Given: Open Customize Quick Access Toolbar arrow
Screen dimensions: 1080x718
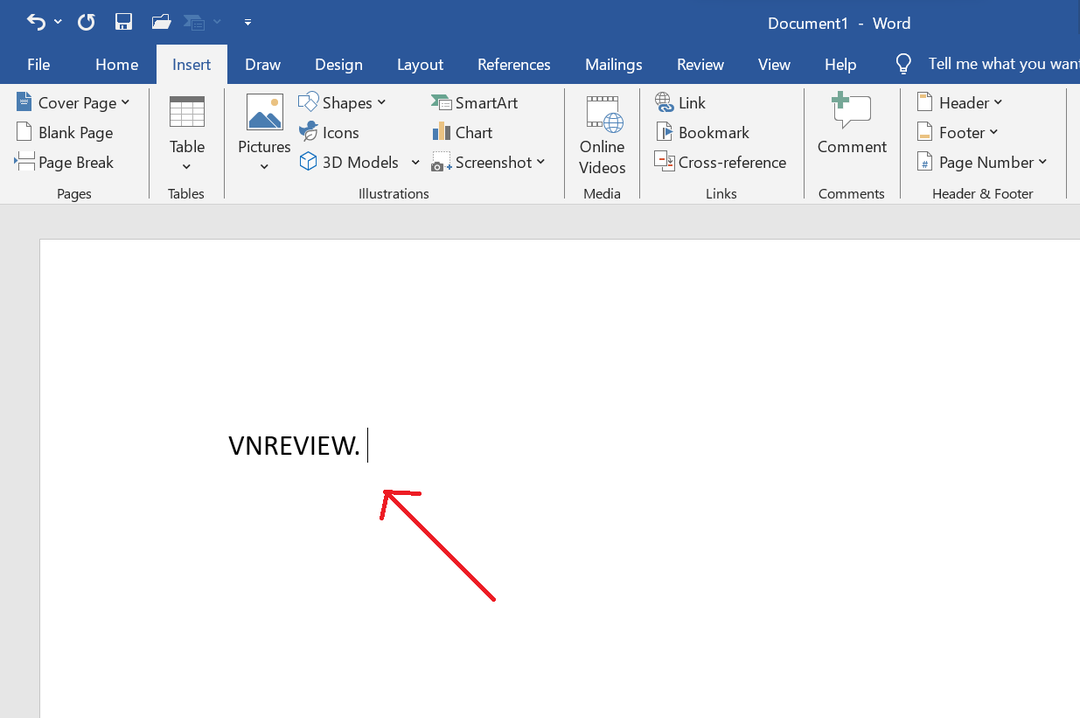Looking at the screenshot, I should coord(248,22).
